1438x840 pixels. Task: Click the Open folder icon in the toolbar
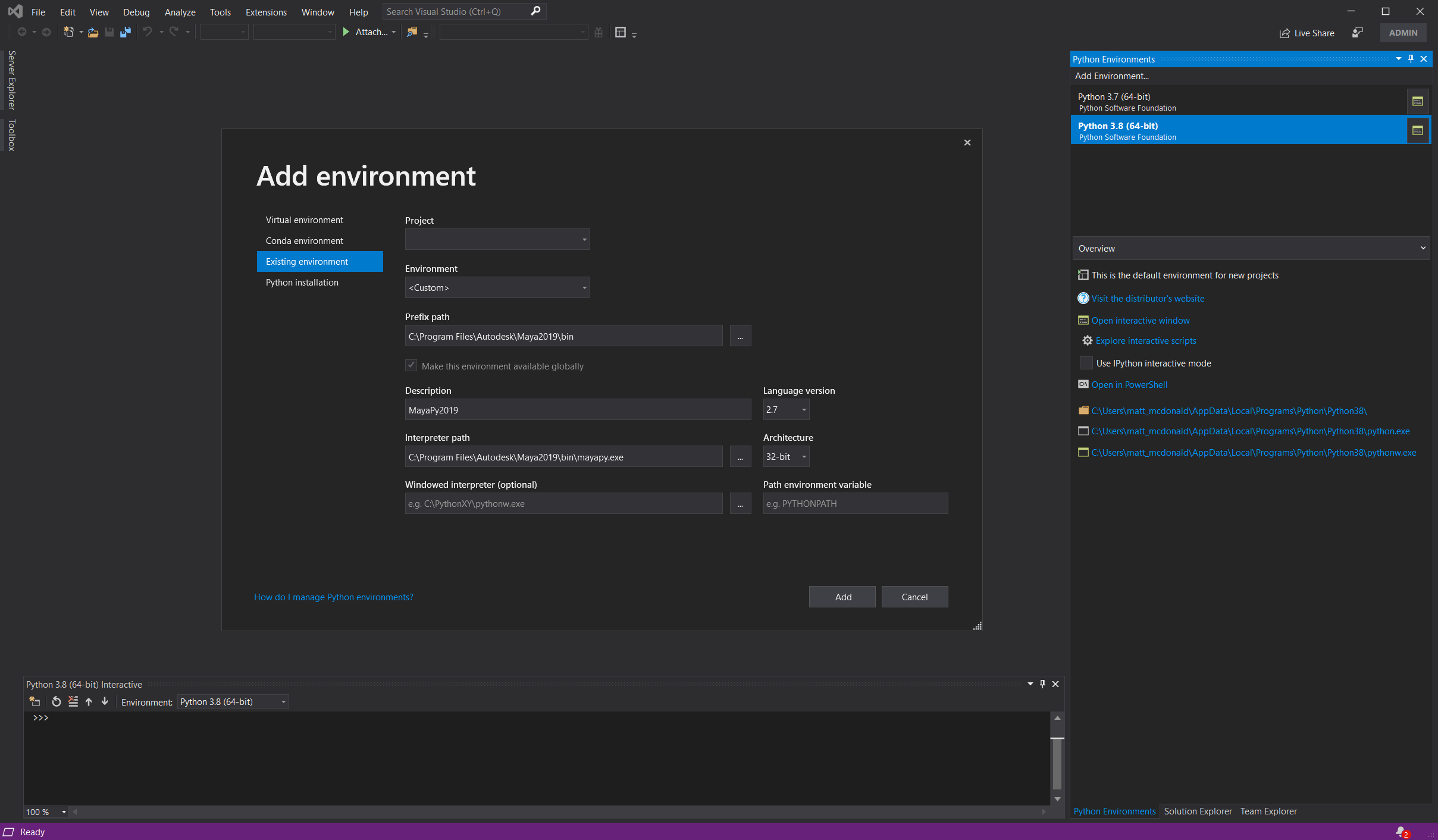click(x=93, y=32)
